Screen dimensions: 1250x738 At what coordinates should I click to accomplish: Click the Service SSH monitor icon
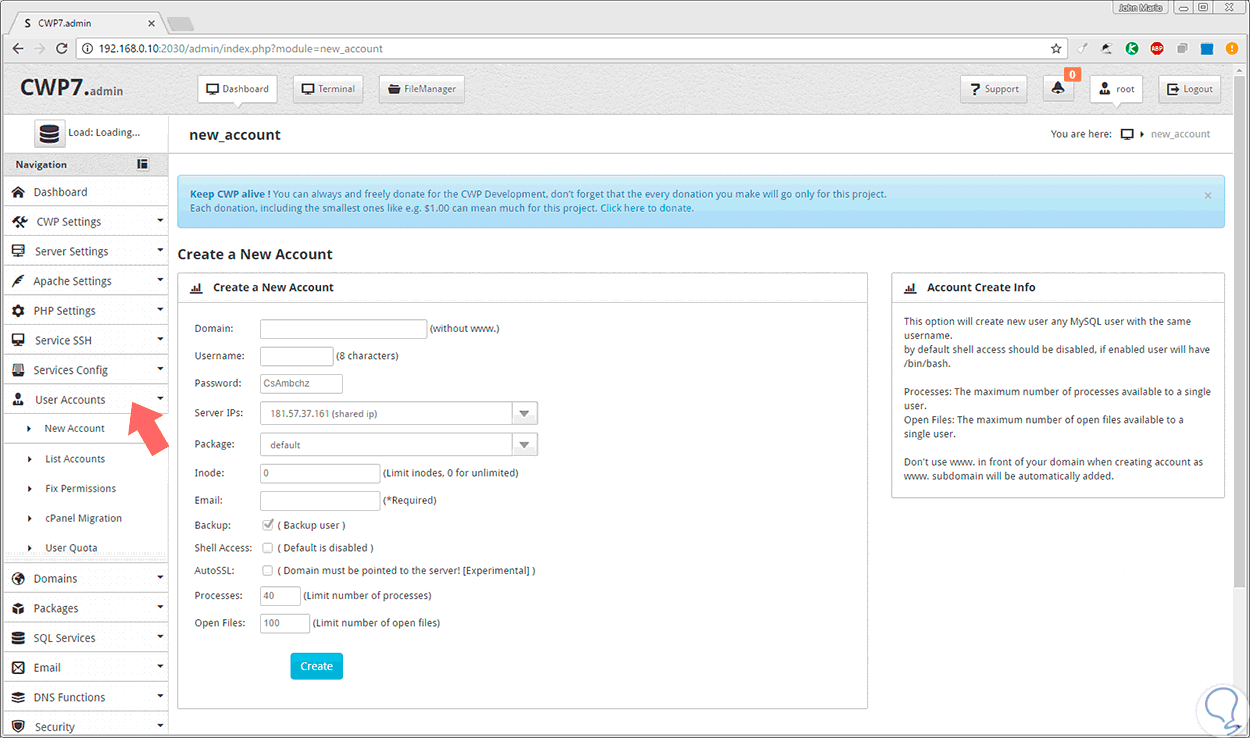18,340
